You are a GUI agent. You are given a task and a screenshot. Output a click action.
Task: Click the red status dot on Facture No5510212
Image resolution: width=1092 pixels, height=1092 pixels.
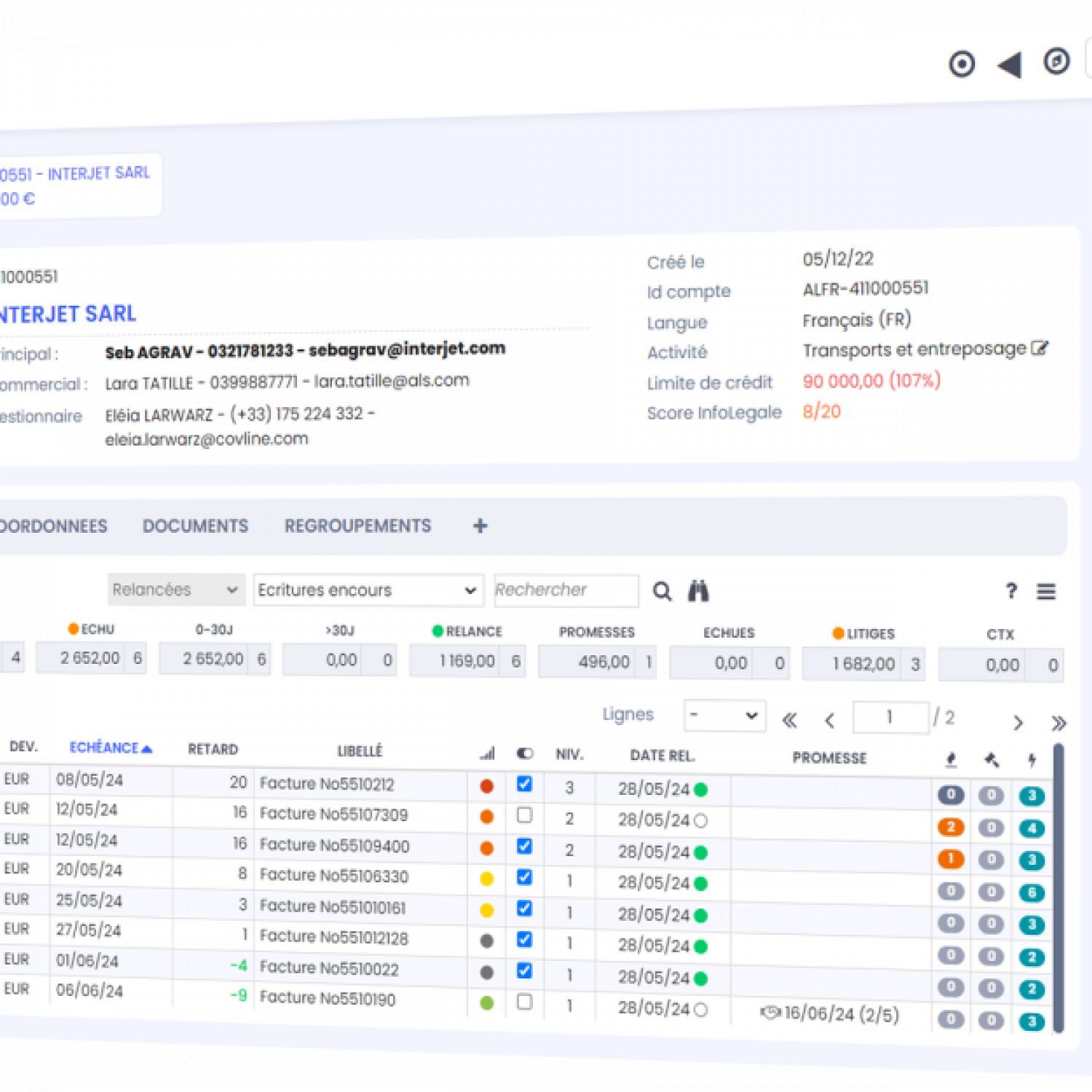coord(487,786)
